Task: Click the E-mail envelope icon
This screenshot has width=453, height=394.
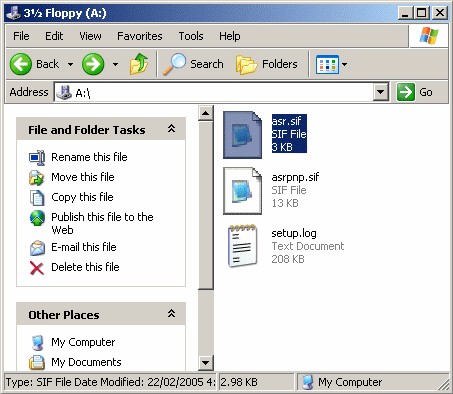Action: tap(37, 248)
